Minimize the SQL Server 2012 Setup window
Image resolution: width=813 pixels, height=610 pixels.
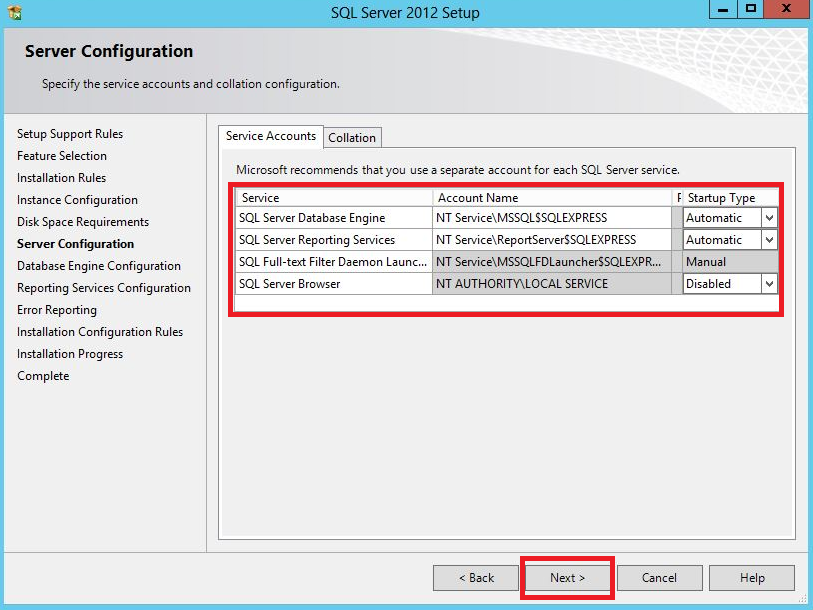click(x=723, y=9)
